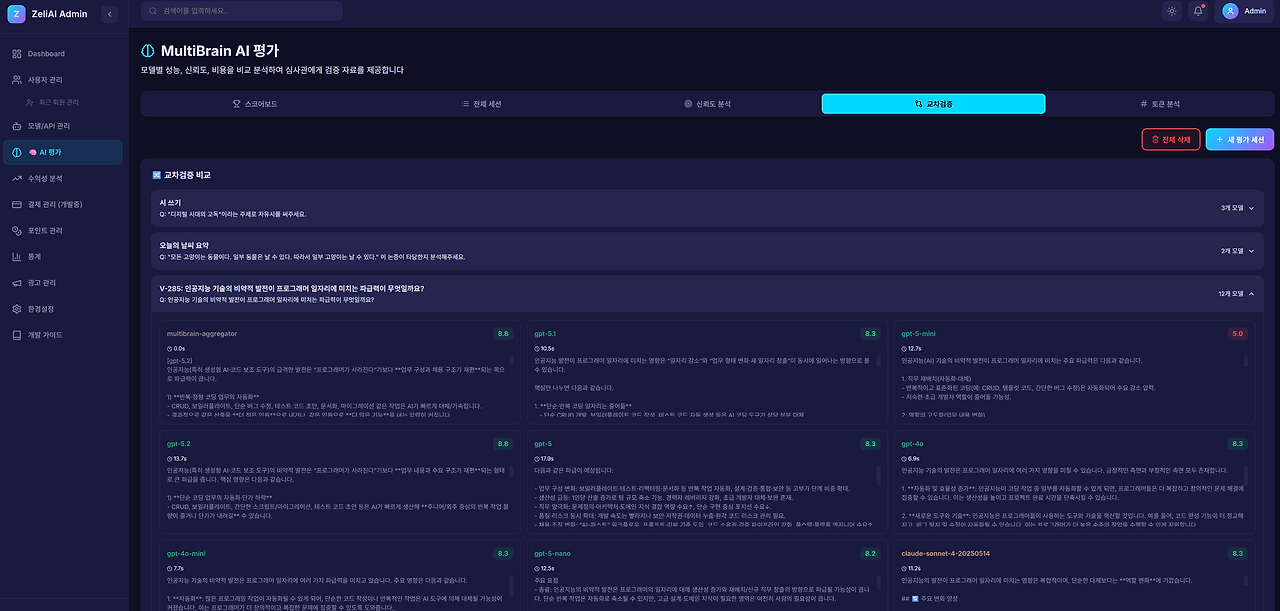
Task: Collapse the sidebar with the chevron button
Action: [x=109, y=14]
